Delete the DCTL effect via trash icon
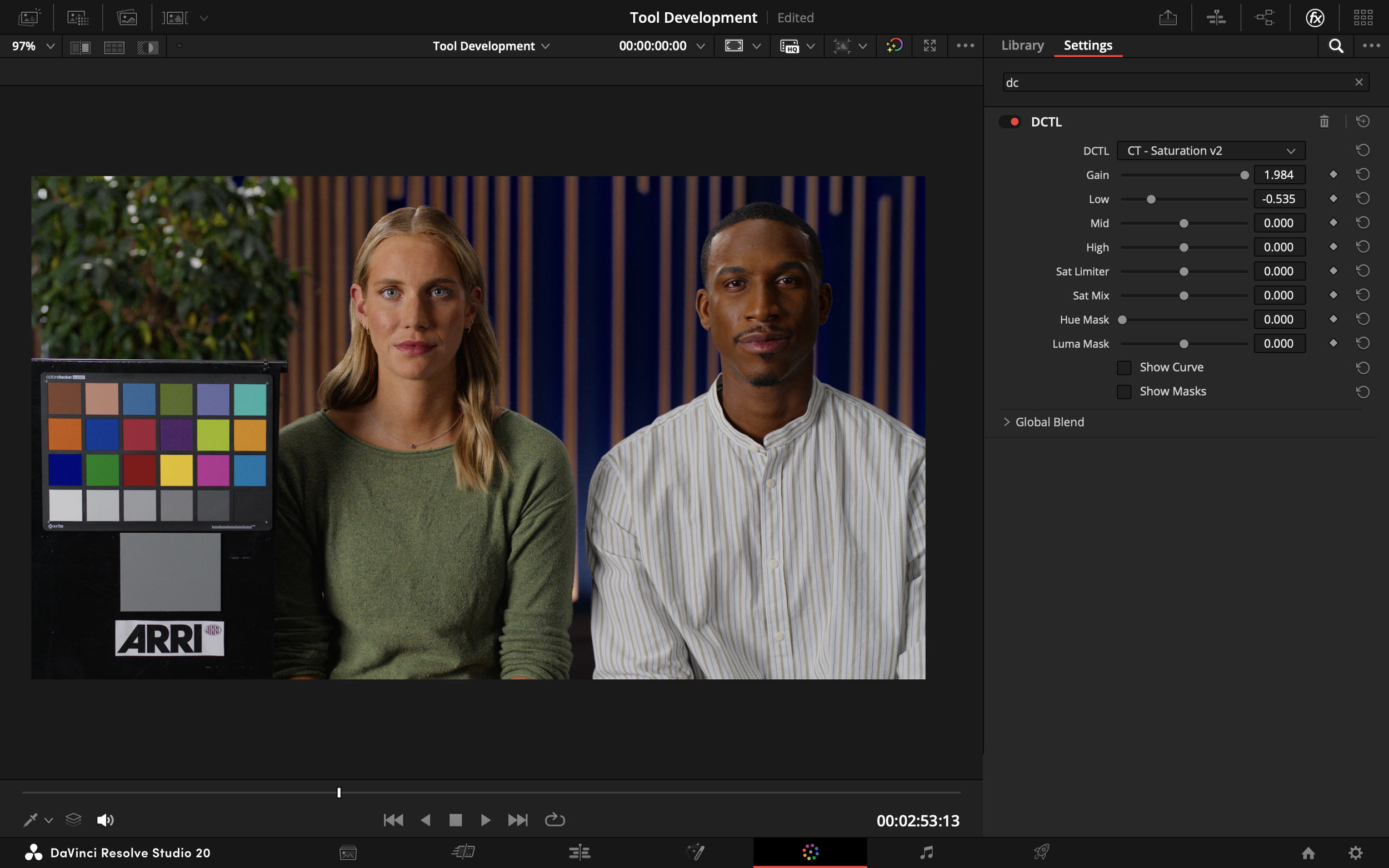 [1323, 121]
